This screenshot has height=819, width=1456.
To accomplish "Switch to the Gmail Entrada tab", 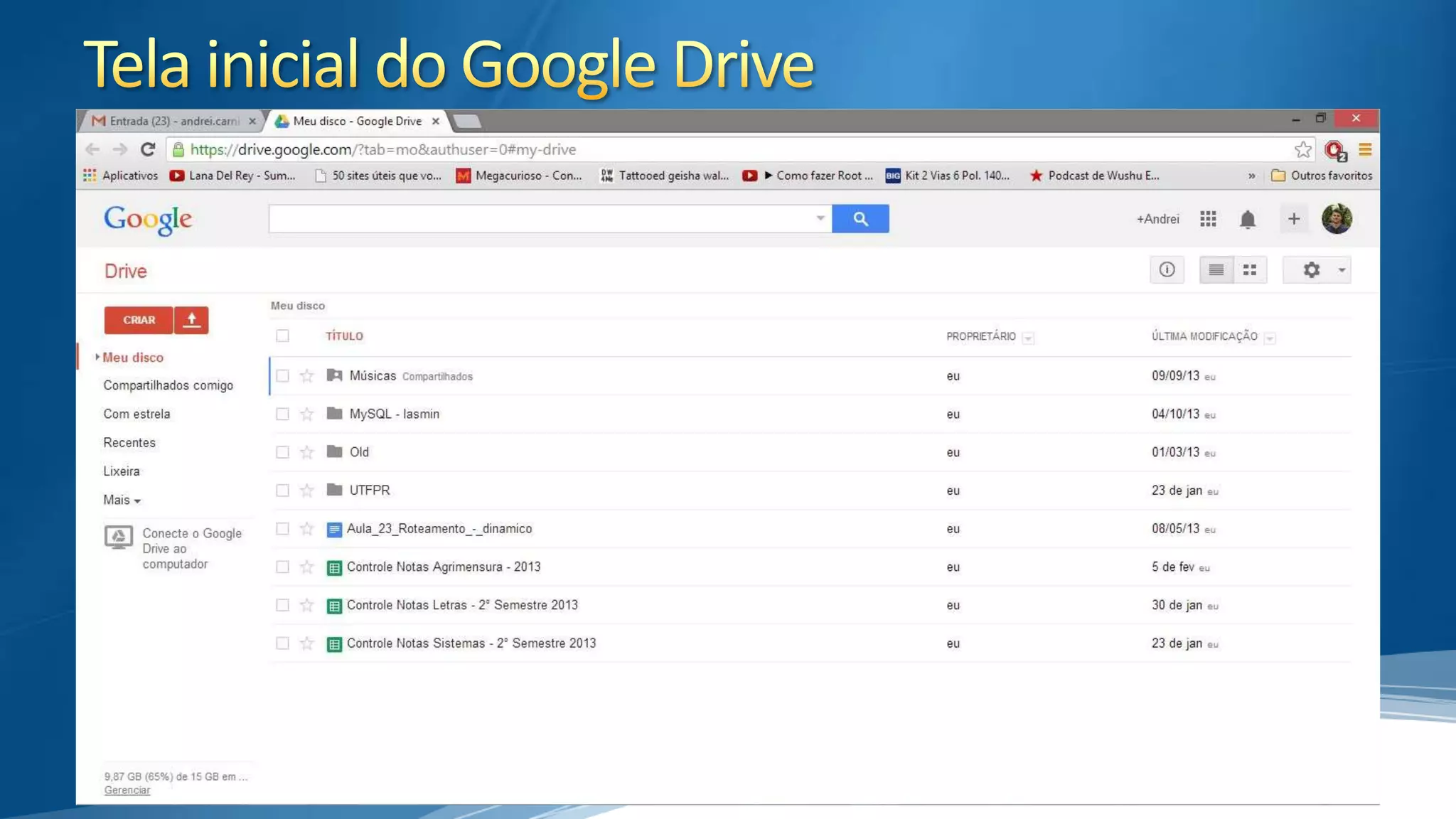I will pos(173,121).
